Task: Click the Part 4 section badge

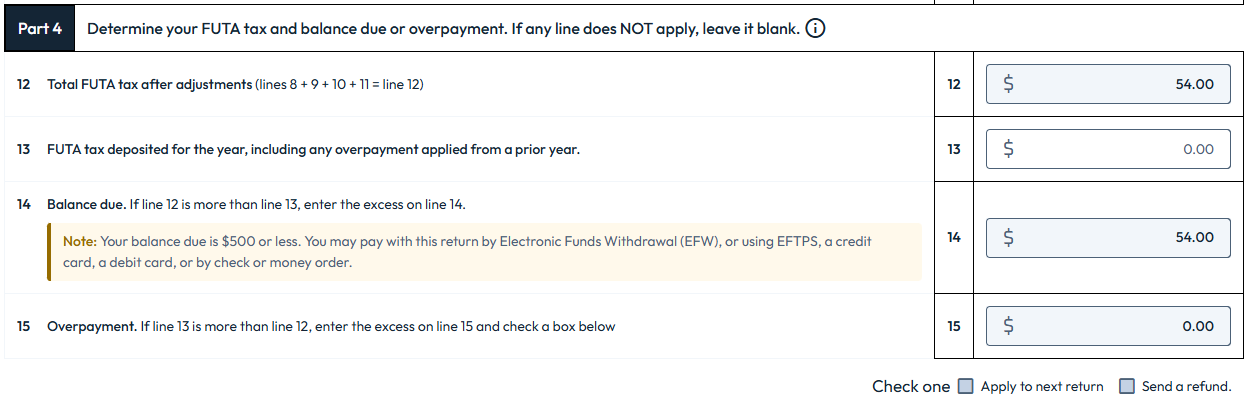Action: (x=40, y=28)
